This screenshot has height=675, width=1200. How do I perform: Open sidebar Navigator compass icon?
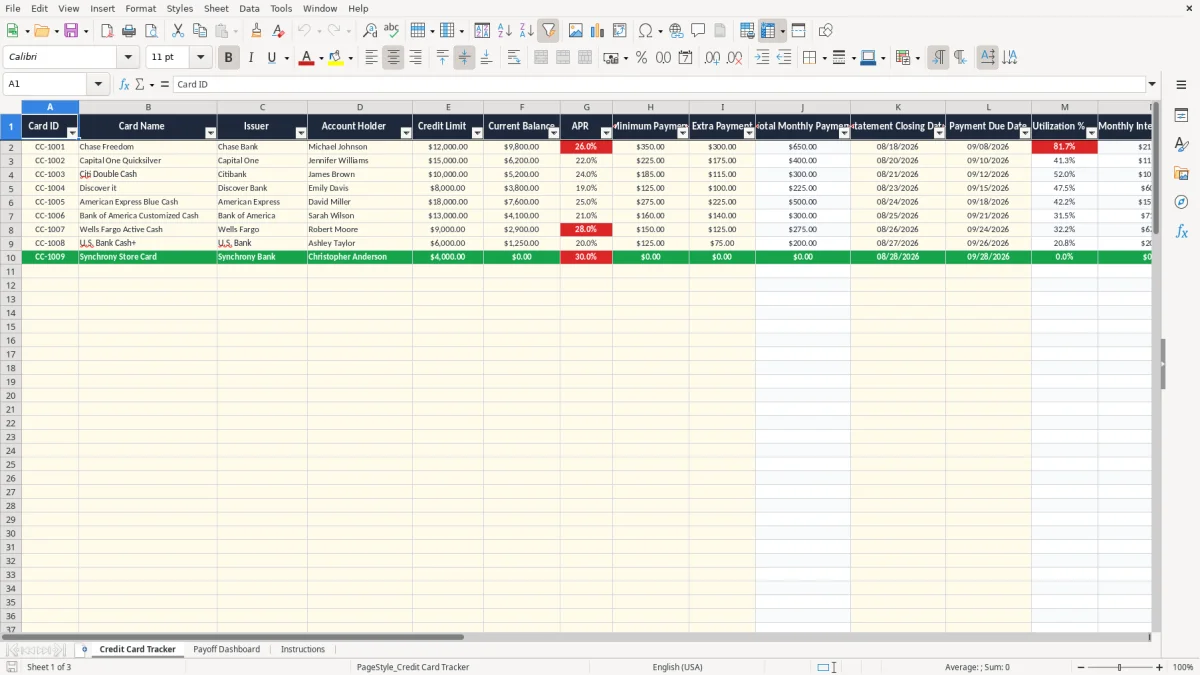tap(1181, 203)
